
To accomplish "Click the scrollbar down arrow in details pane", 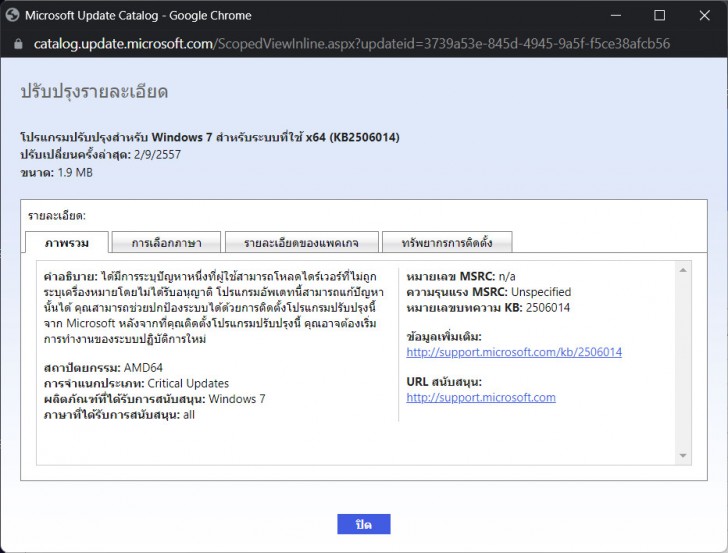I will pyautogui.click(x=683, y=455).
